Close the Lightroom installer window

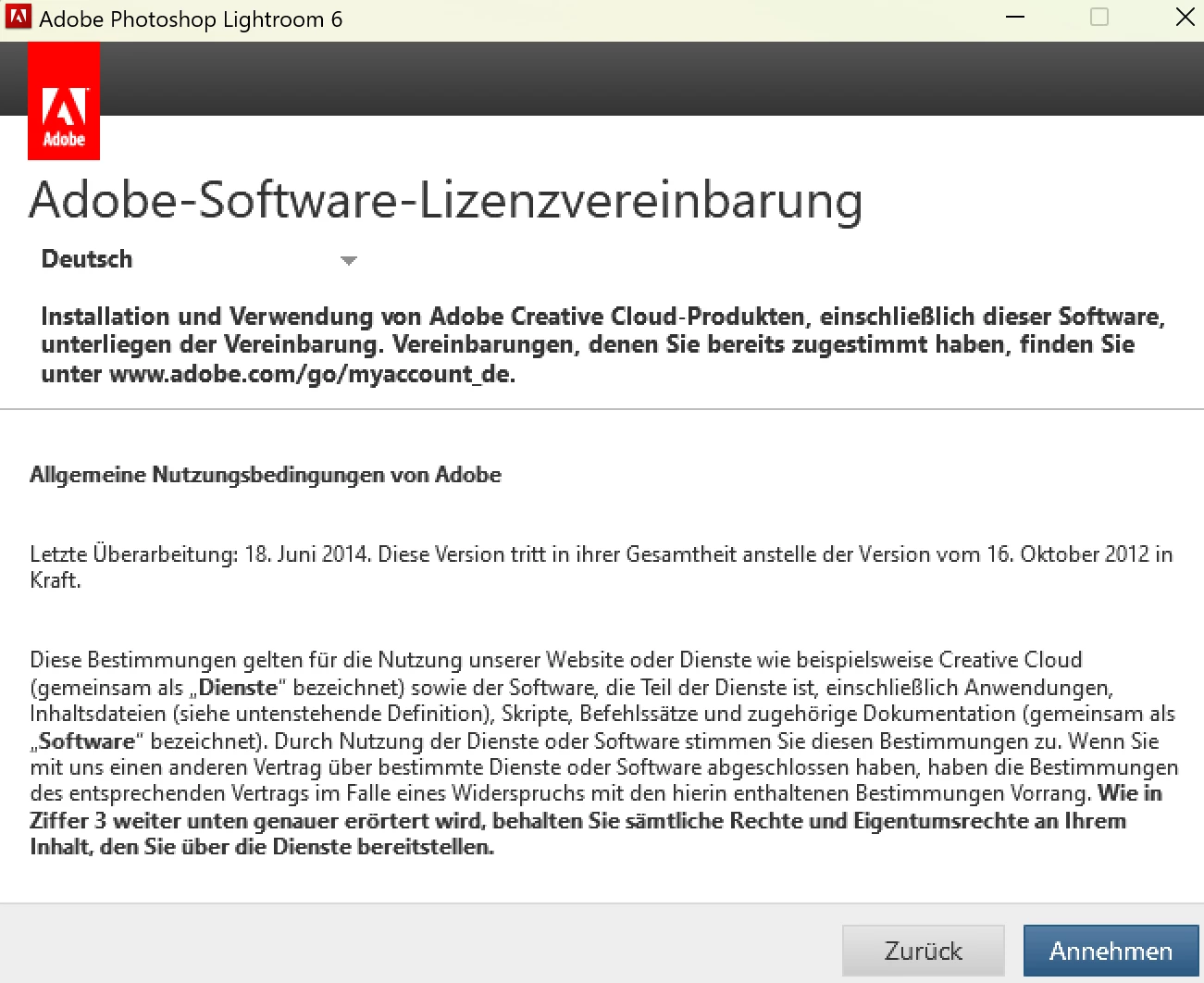(1184, 17)
